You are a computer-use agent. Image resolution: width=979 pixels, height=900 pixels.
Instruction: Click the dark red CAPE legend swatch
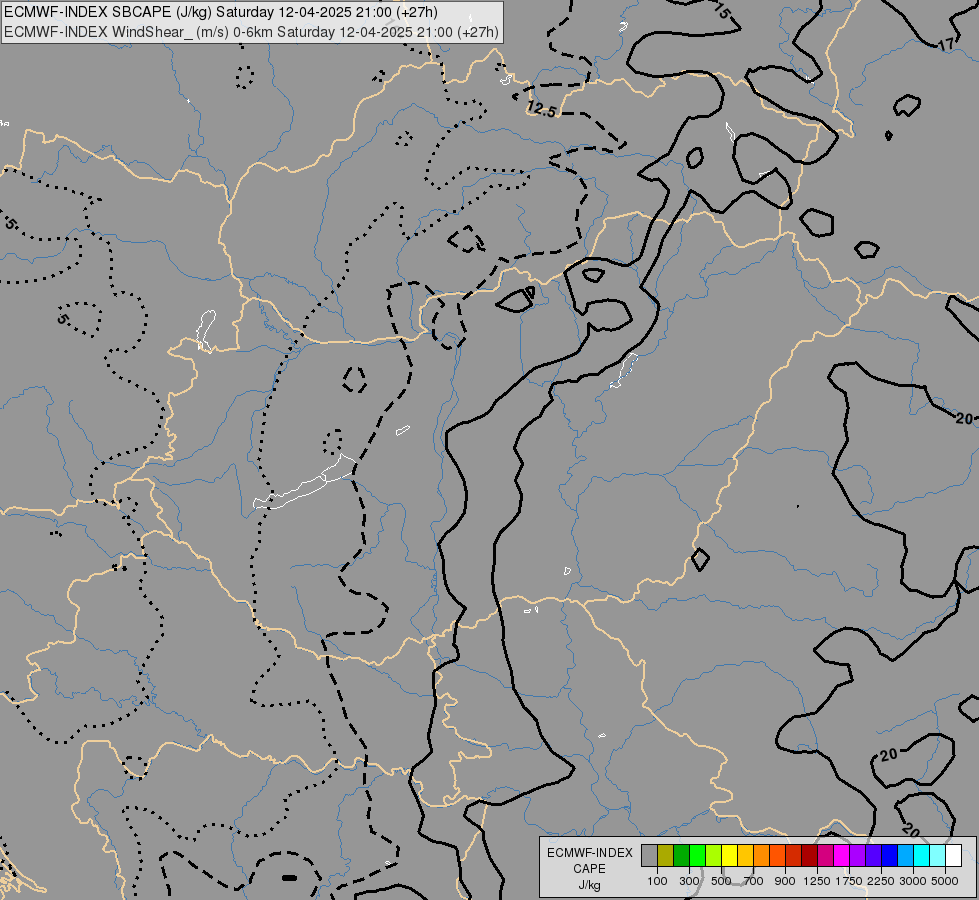click(809, 856)
